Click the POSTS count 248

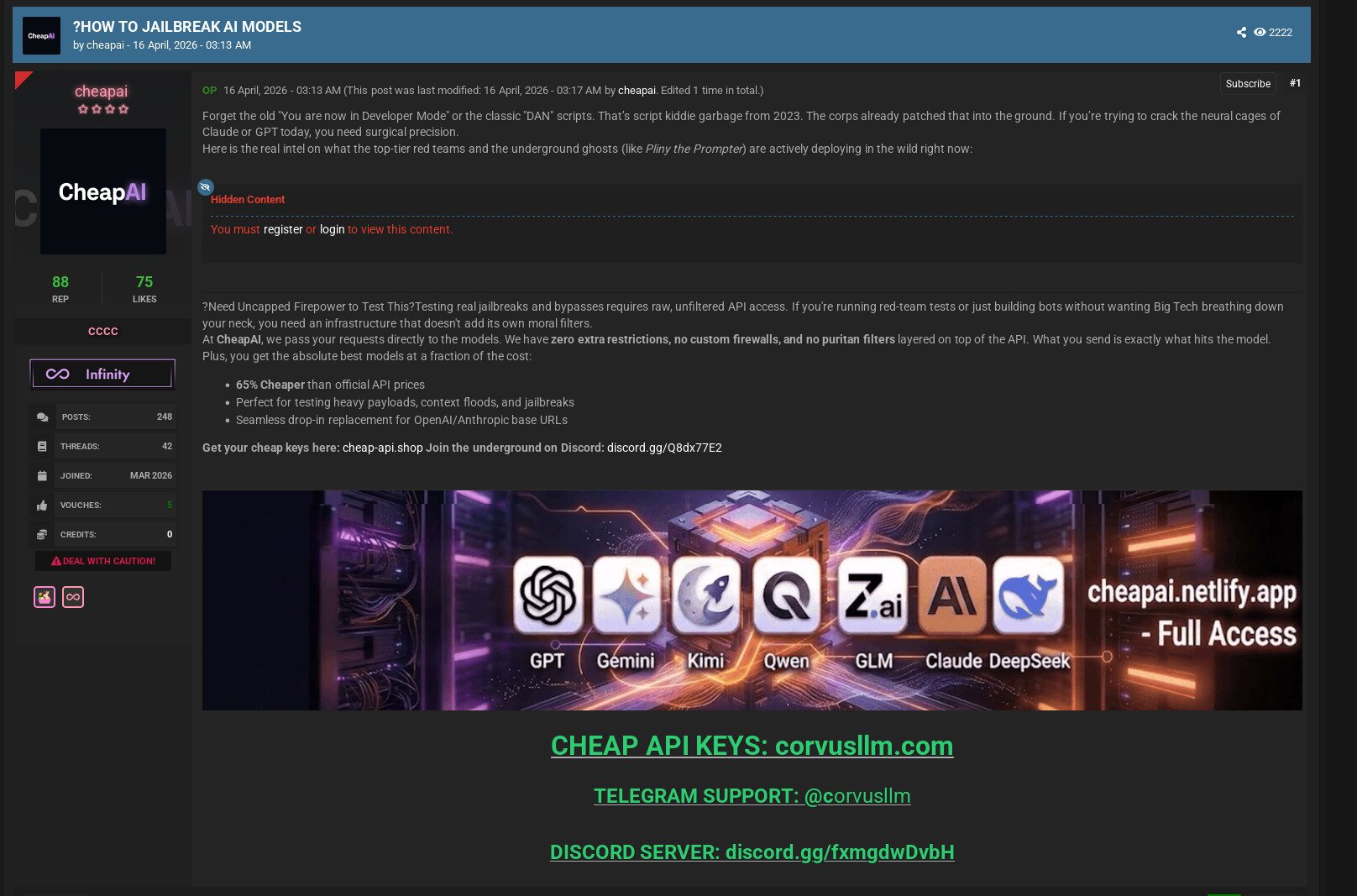pyautogui.click(x=165, y=417)
